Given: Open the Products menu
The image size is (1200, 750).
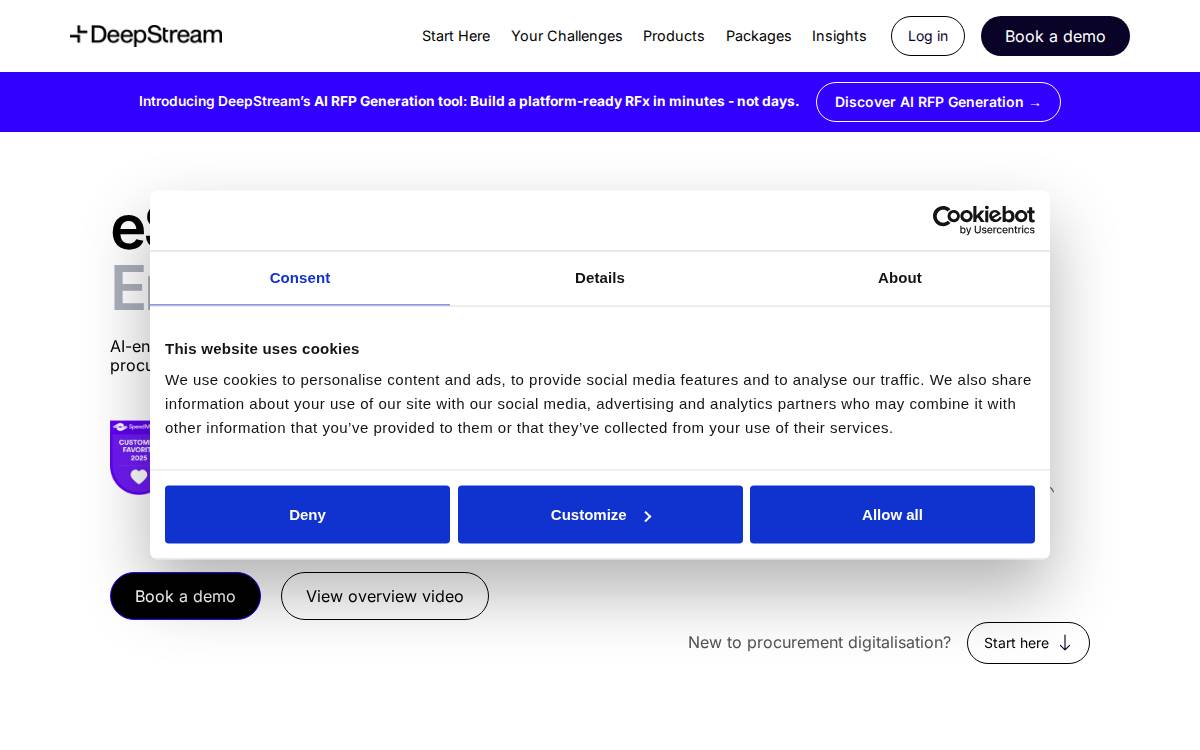Looking at the screenshot, I should 674,36.
